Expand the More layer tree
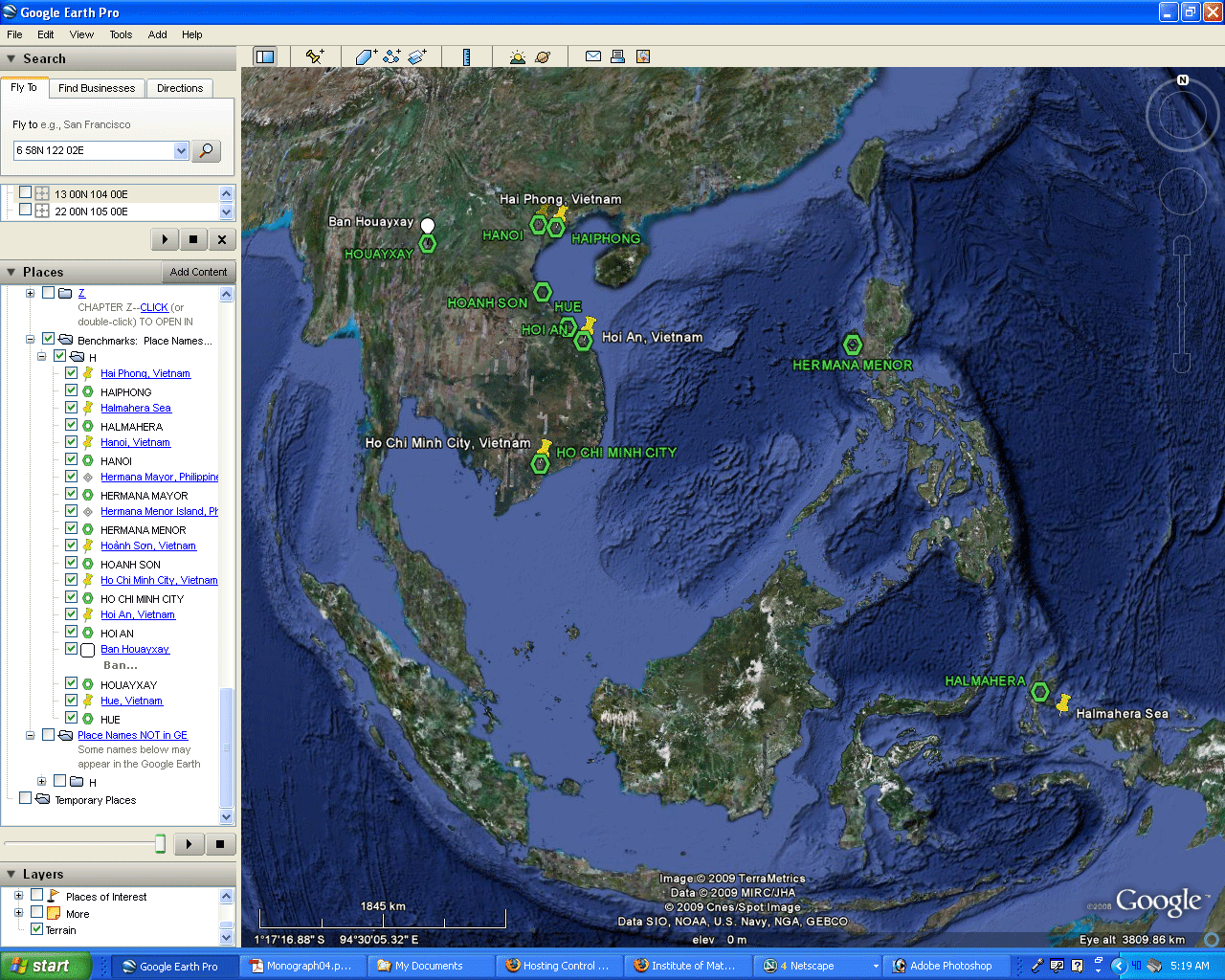 (18, 913)
